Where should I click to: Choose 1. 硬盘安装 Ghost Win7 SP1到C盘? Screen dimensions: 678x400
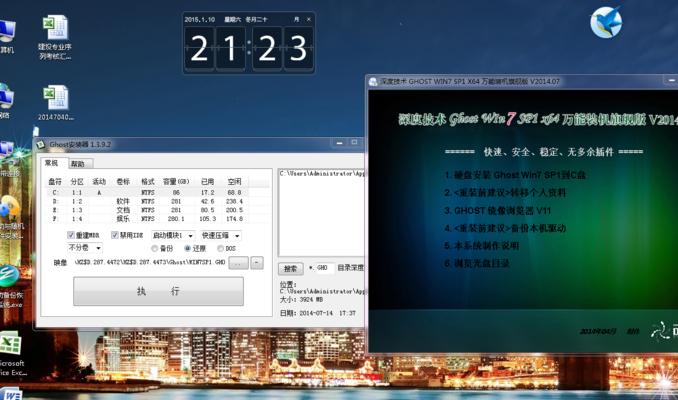point(515,175)
